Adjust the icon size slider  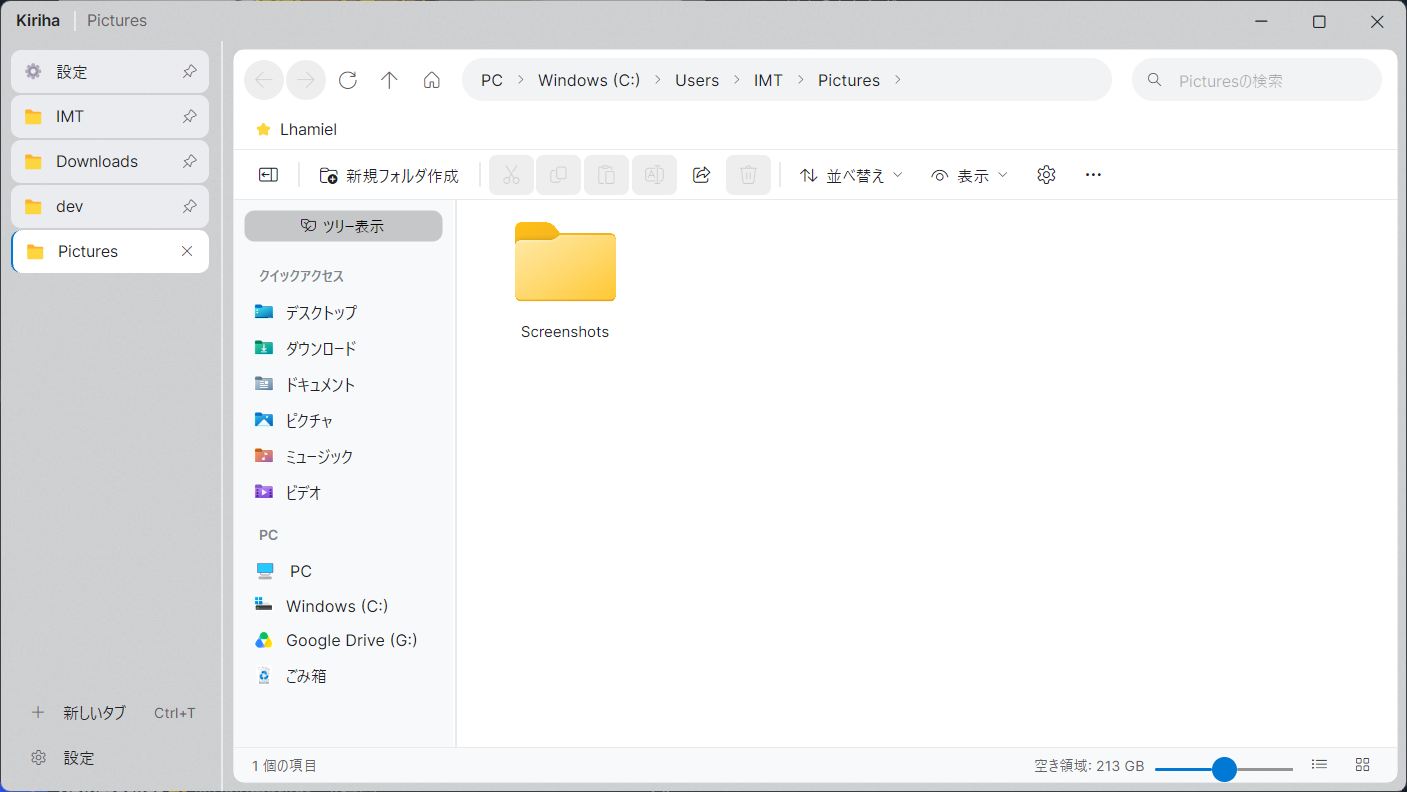[1224, 769]
